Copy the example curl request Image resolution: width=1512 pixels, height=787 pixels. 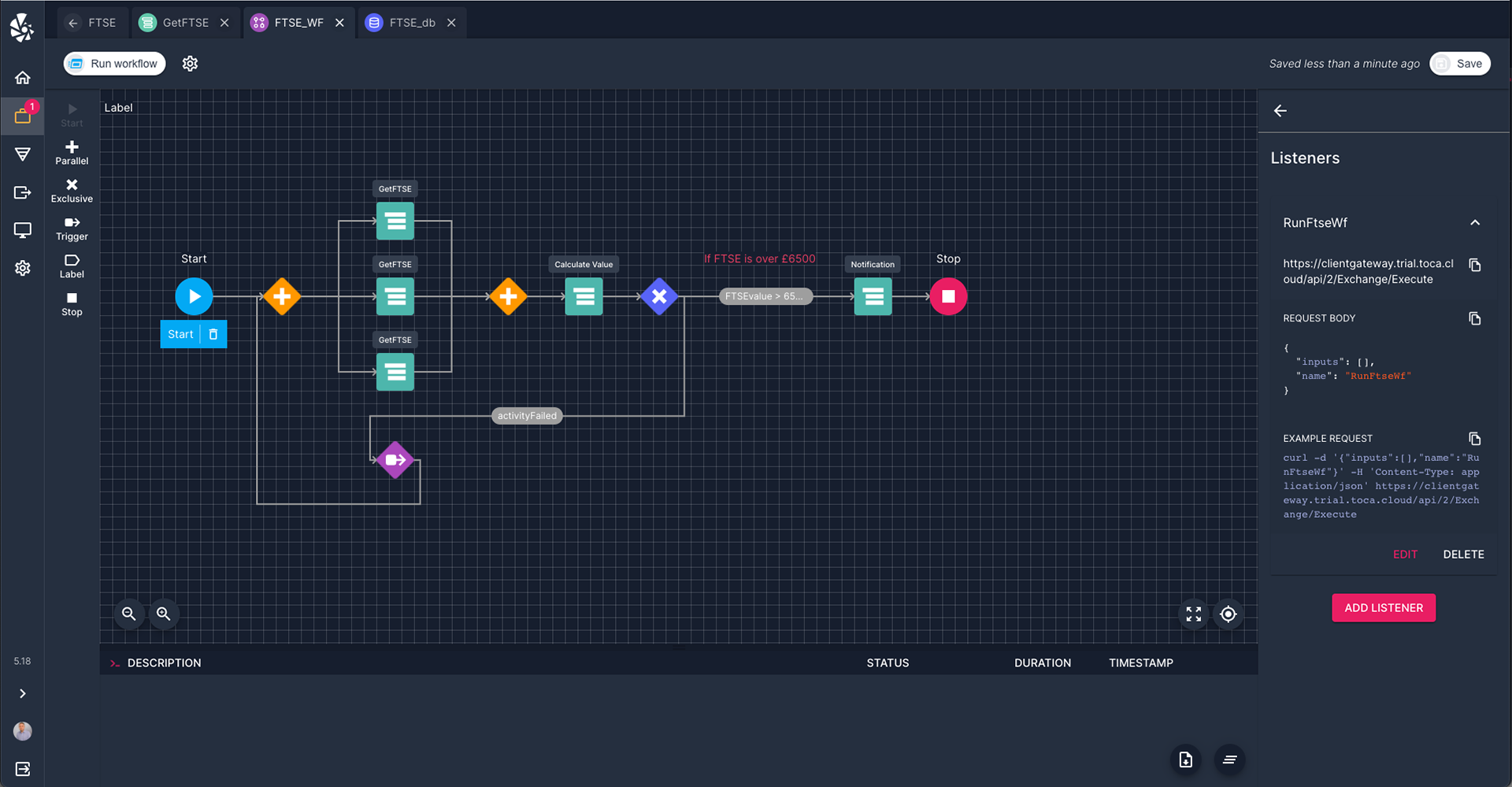[x=1475, y=439]
